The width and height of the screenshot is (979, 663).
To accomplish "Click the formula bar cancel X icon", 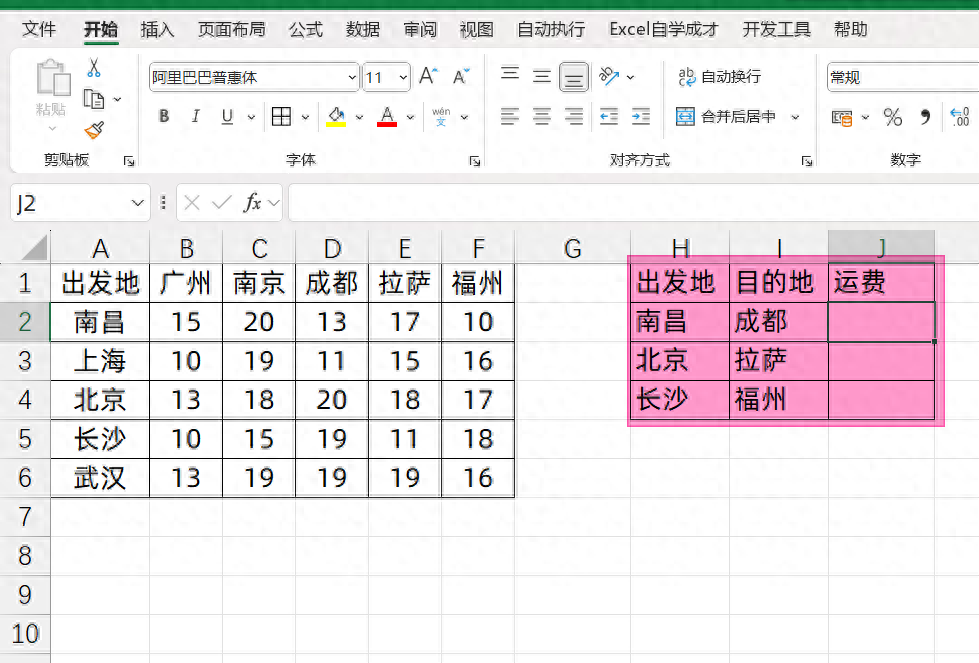I will point(192,202).
